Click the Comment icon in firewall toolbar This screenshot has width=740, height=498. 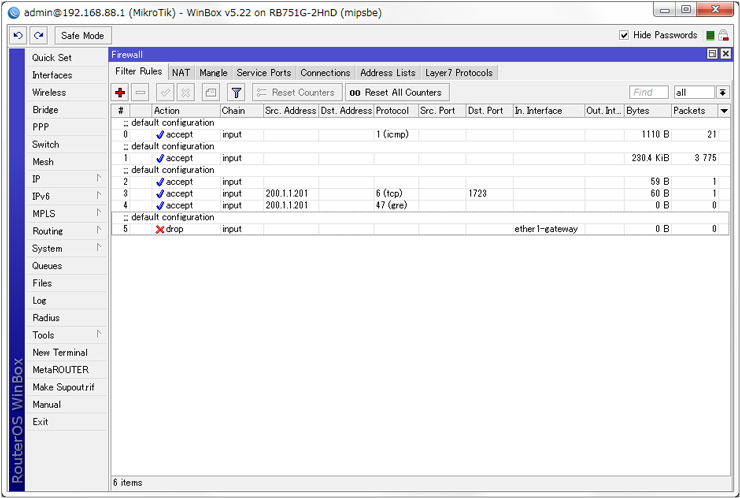[x=210, y=92]
